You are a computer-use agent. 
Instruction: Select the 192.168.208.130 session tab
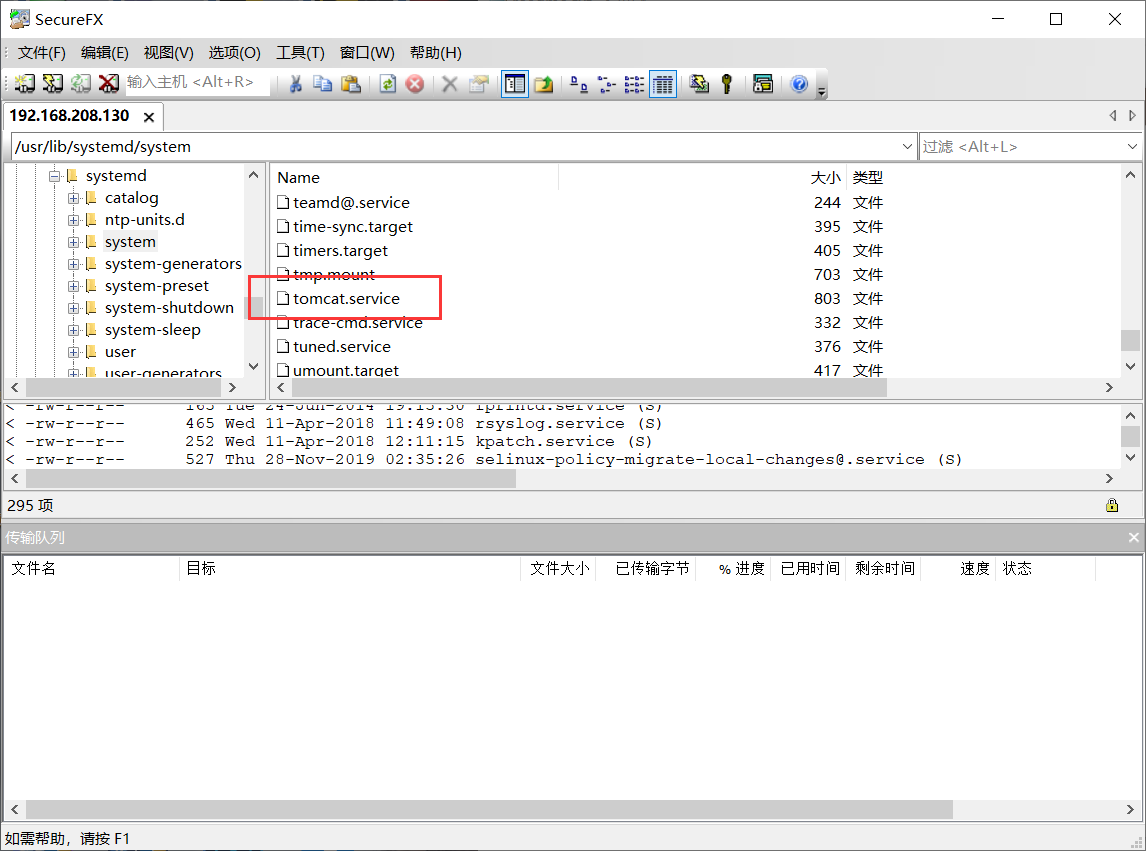[69, 116]
